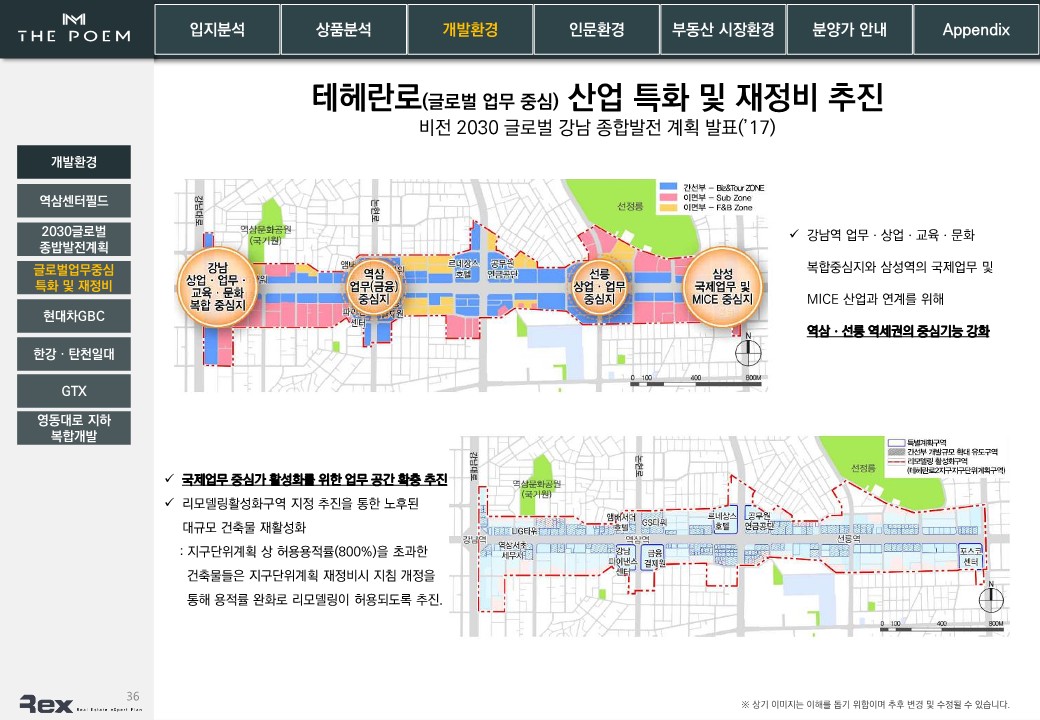Click checkmark beside 국제업무 중심가 활성화 line
1040x720 pixels.
[171, 479]
